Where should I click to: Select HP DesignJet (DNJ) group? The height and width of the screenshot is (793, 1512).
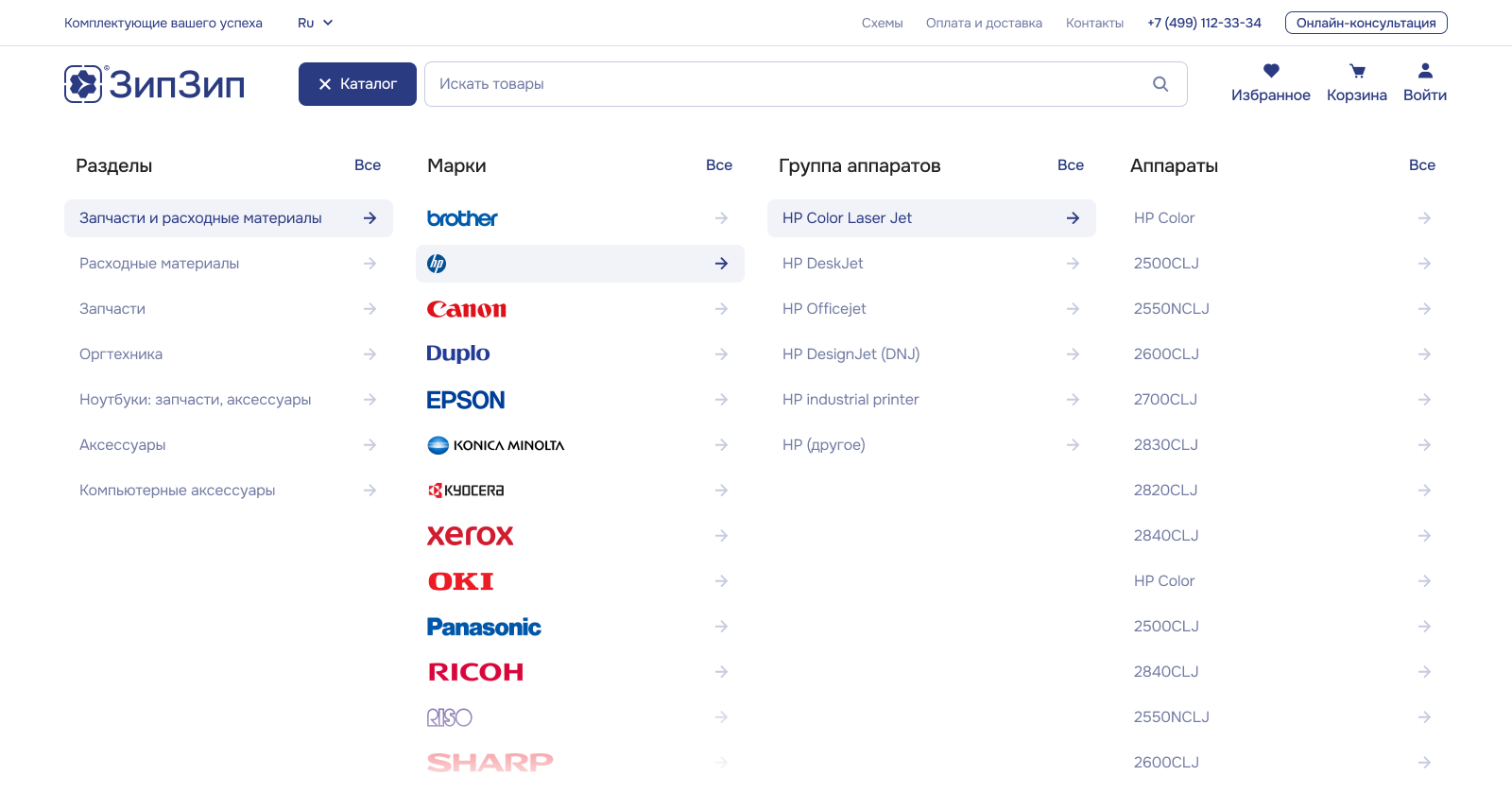coord(932,354)
